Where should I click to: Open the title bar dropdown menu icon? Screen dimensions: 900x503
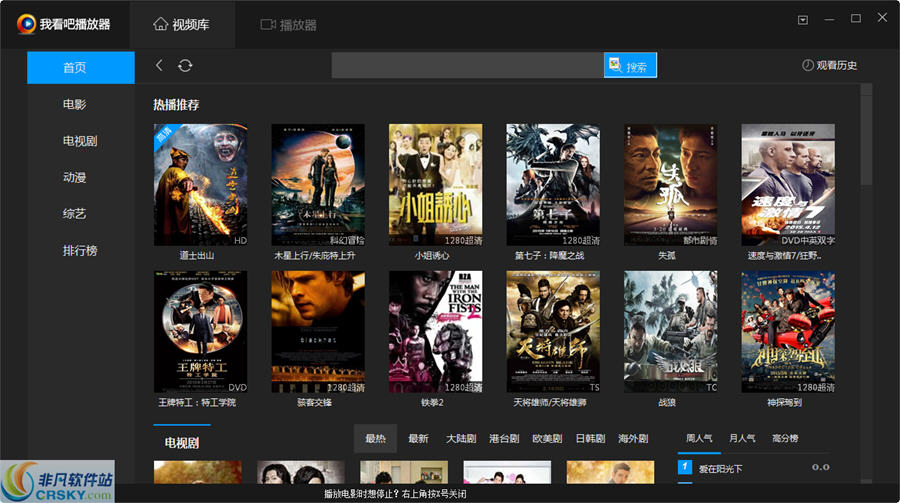(x=803, y=20)
